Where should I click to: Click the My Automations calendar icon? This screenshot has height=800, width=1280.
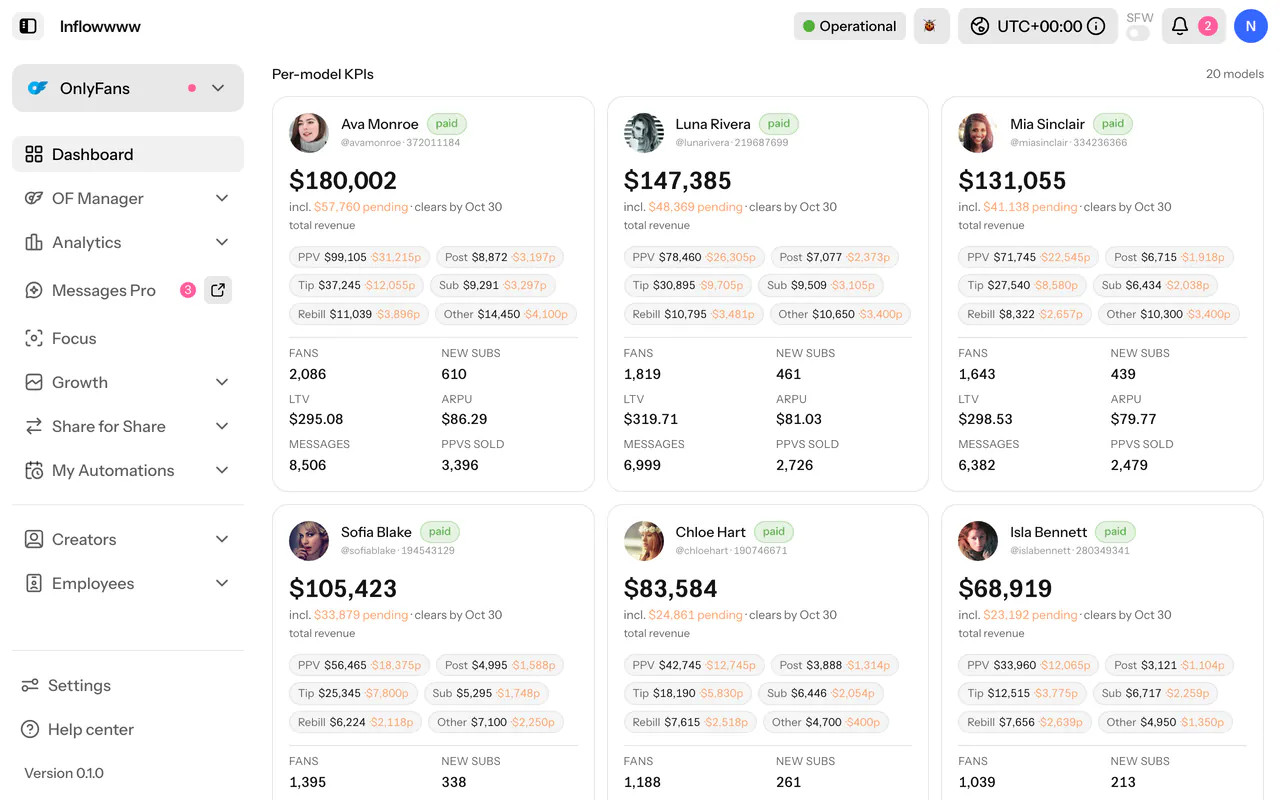34,470
